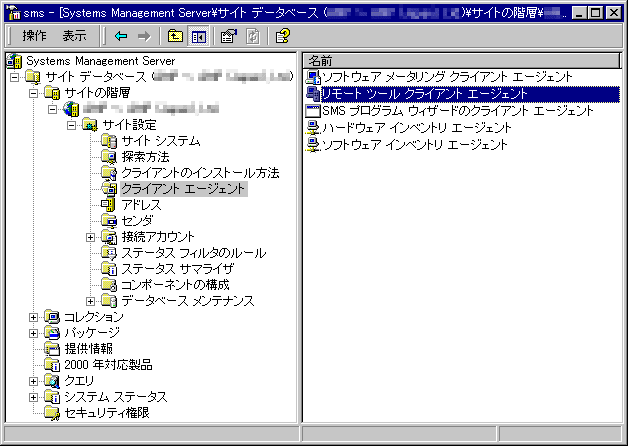
Task: Click the Properties toolbar icon
Action: (229, 37)
